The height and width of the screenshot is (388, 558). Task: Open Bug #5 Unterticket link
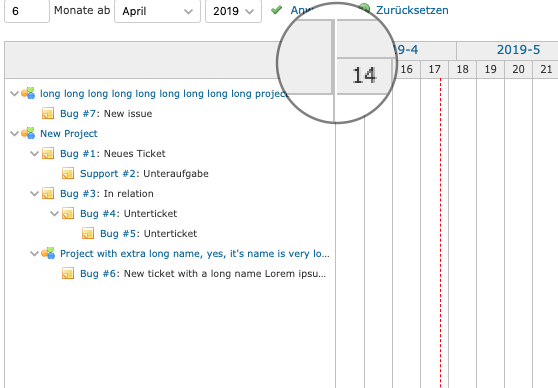[118, 233]
